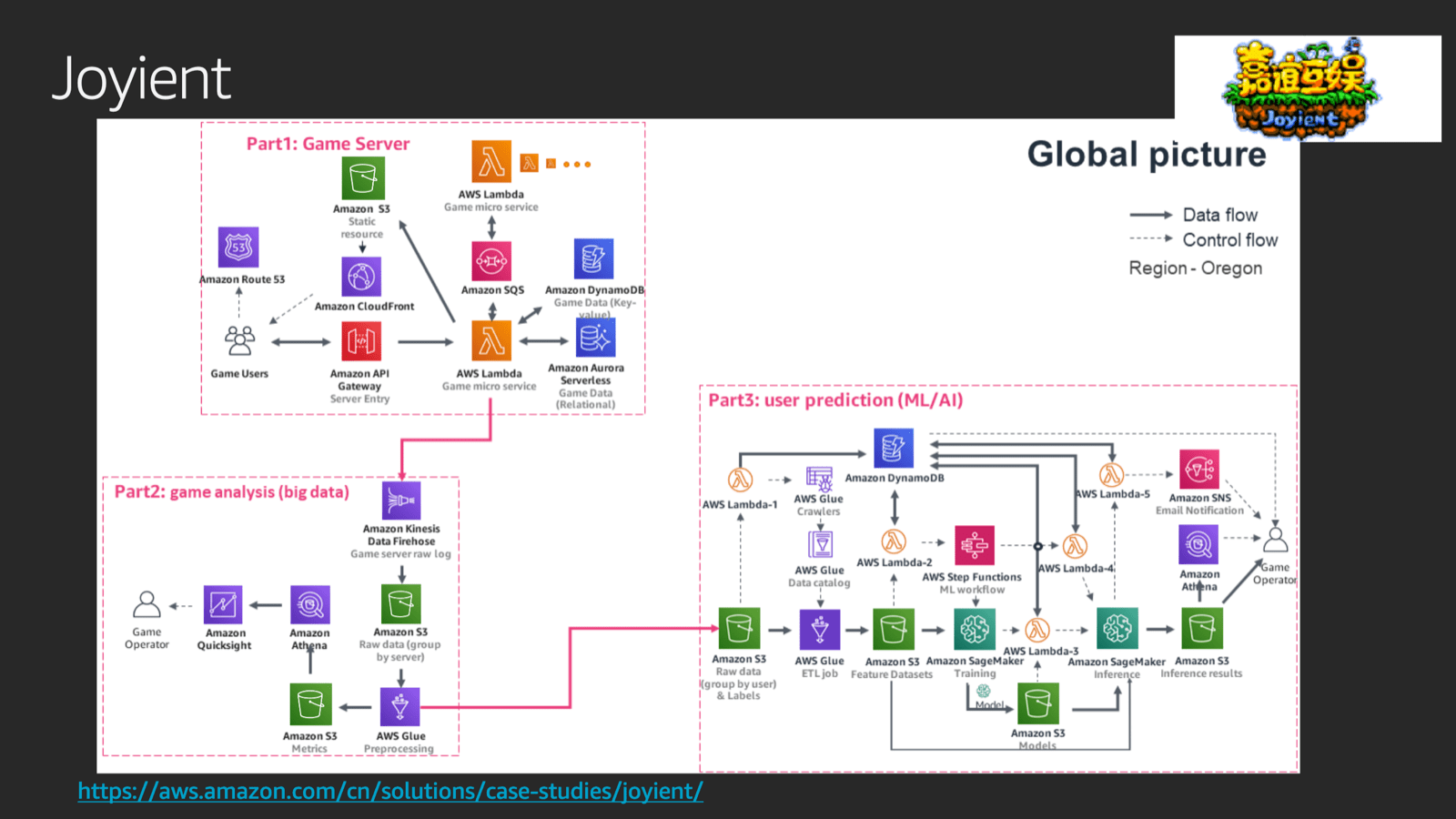Select the AWS Step Functions icon

(975, 545)
